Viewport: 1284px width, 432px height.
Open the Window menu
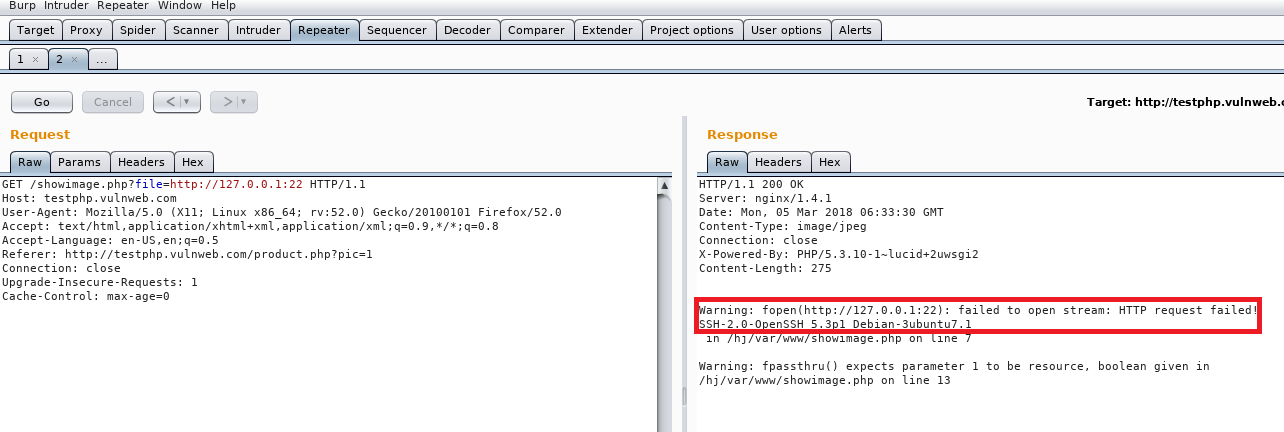[x=181, y=6]
